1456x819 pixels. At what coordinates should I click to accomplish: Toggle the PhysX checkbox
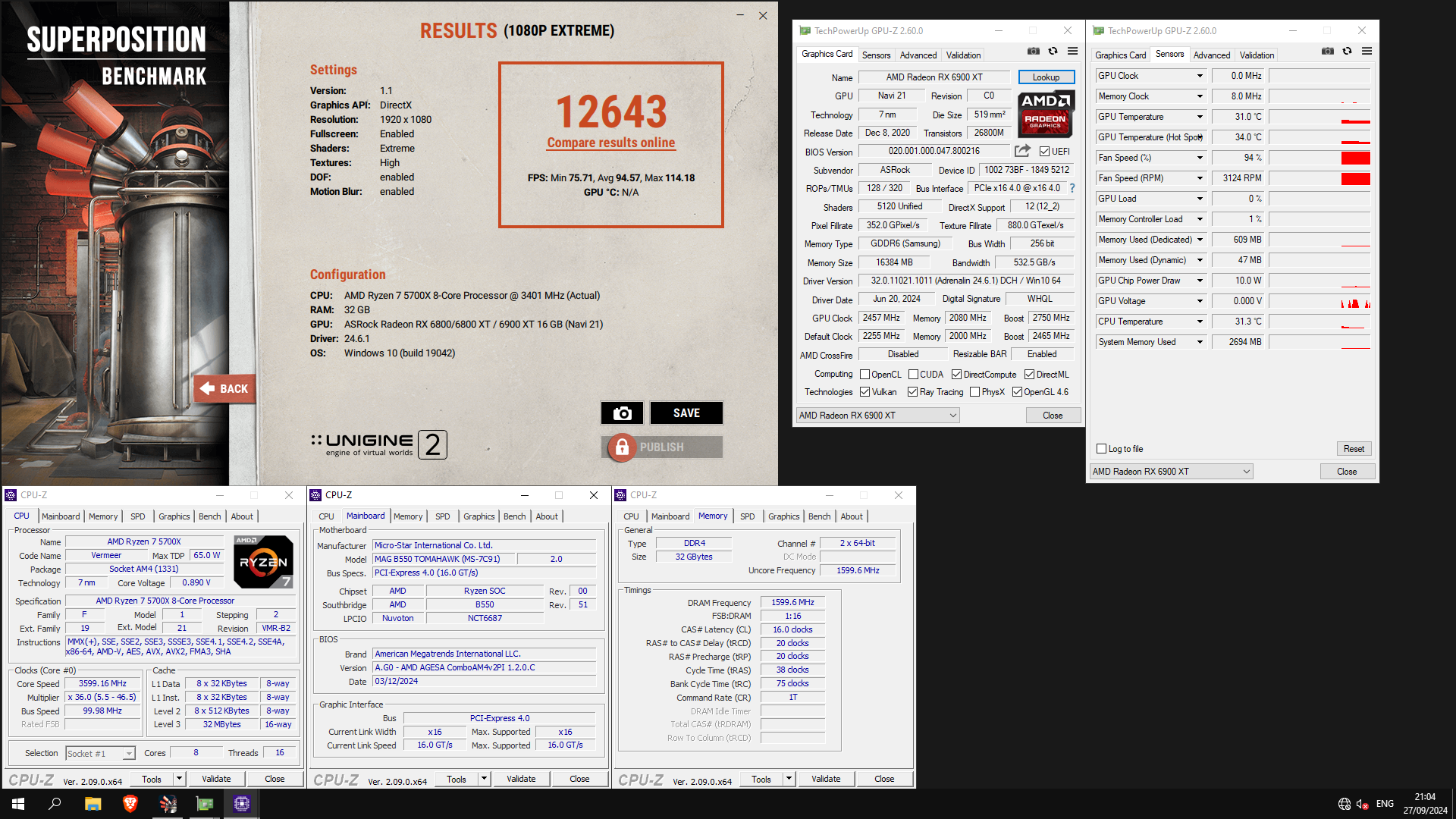click(974, 392)
